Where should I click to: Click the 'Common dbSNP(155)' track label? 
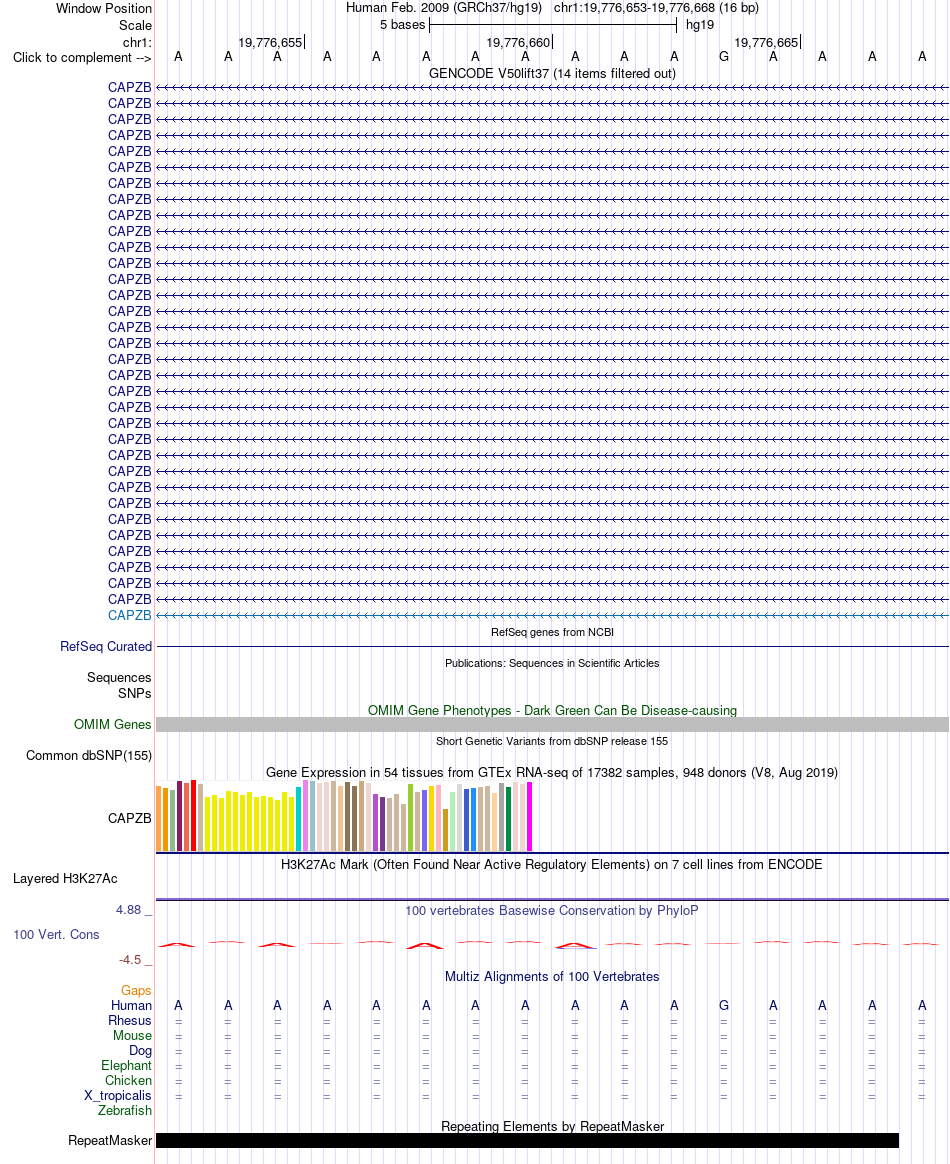click(89, 756)
